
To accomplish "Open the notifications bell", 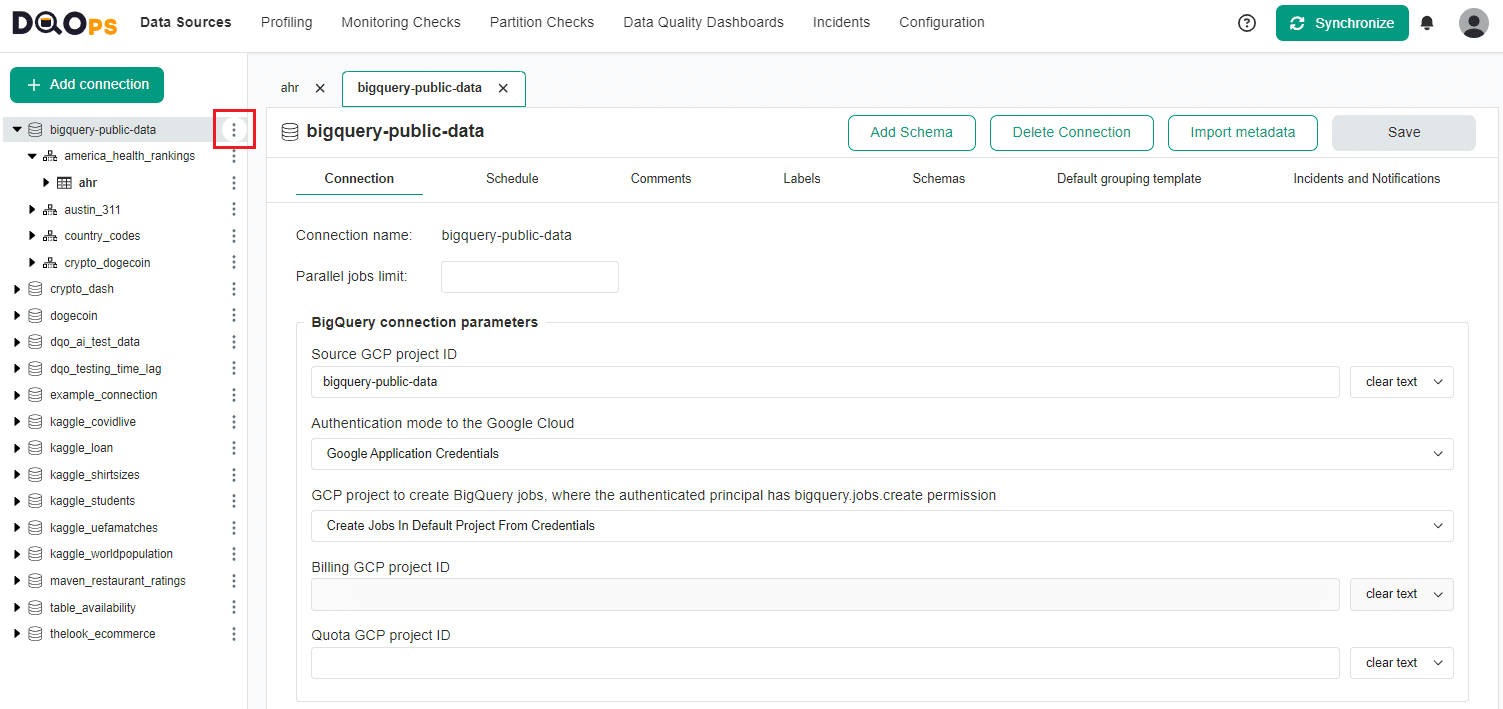I will 1427,23.
